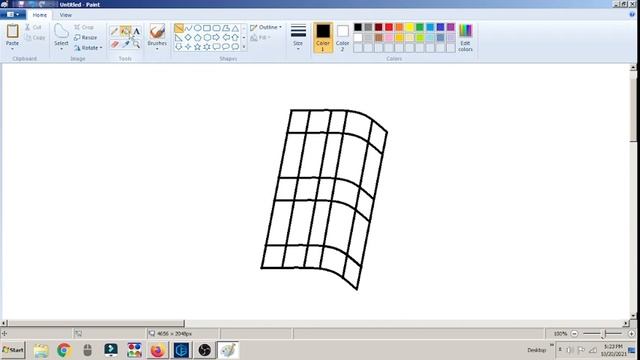Open Firefox from the taskbar
Viewport: 640px width, 360px height.
pos(158,350)
